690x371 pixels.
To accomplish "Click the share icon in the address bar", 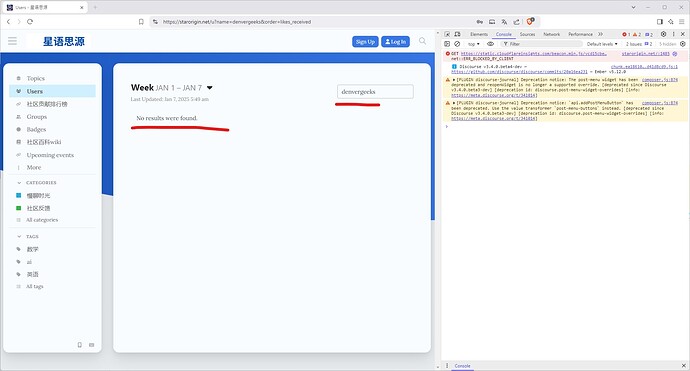I will tap(517, 22).
